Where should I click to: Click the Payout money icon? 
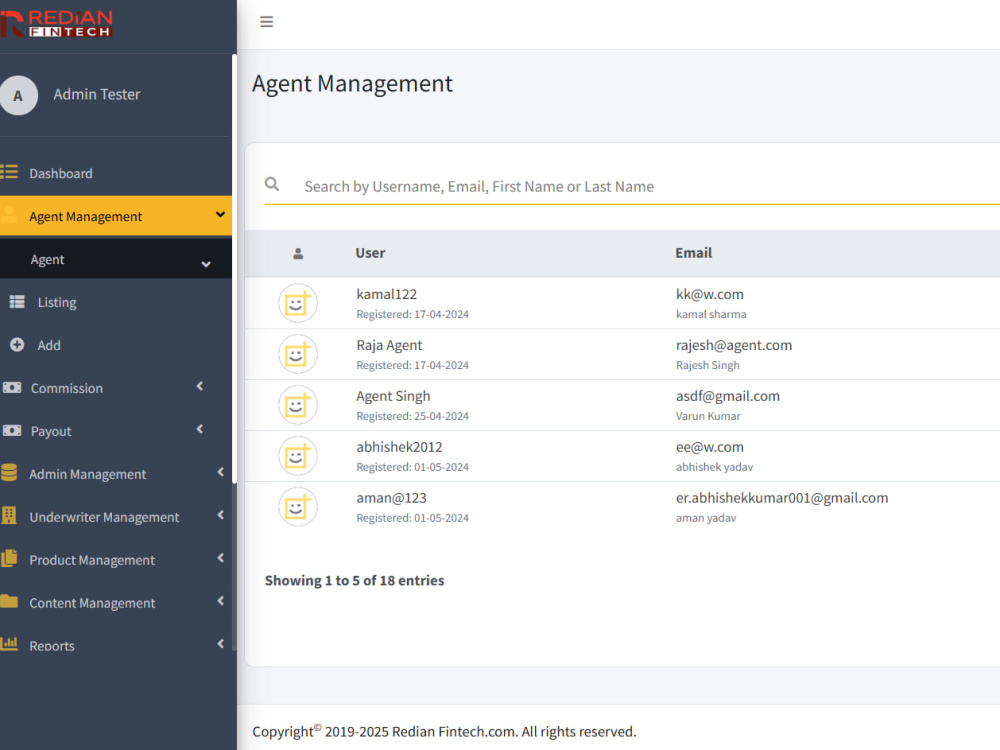[11, 430]
